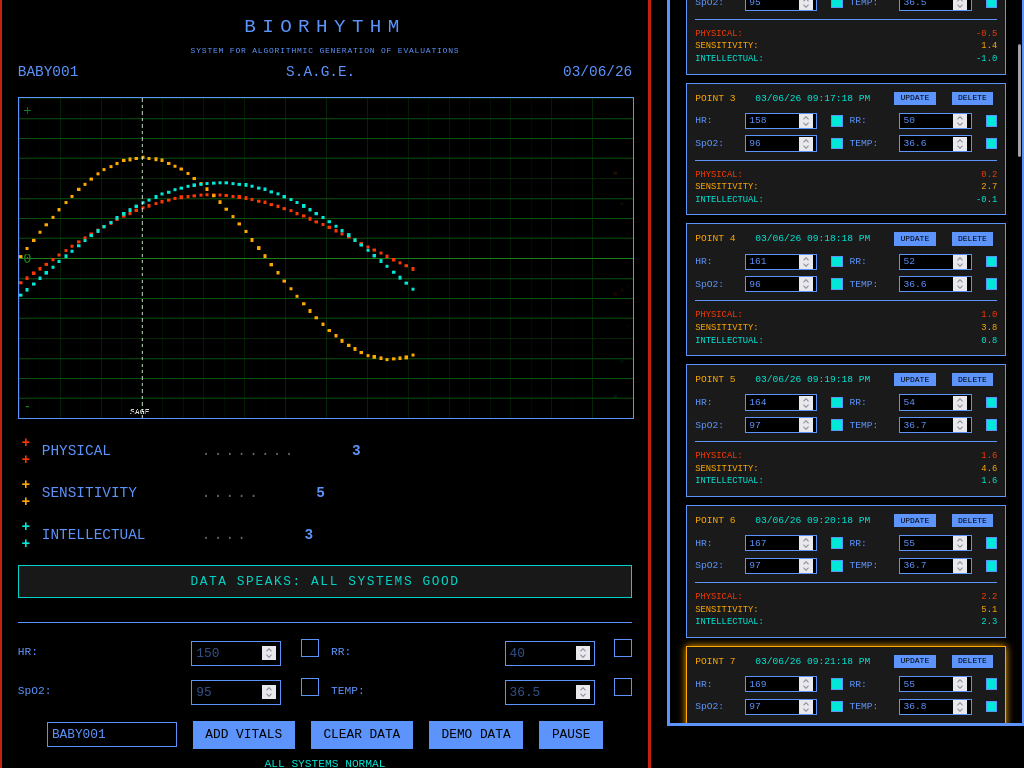Load sample readings via DEMO DATA
Image resolution: width=1024 pixels, height=768 pixels.
[x=475, y=734]
